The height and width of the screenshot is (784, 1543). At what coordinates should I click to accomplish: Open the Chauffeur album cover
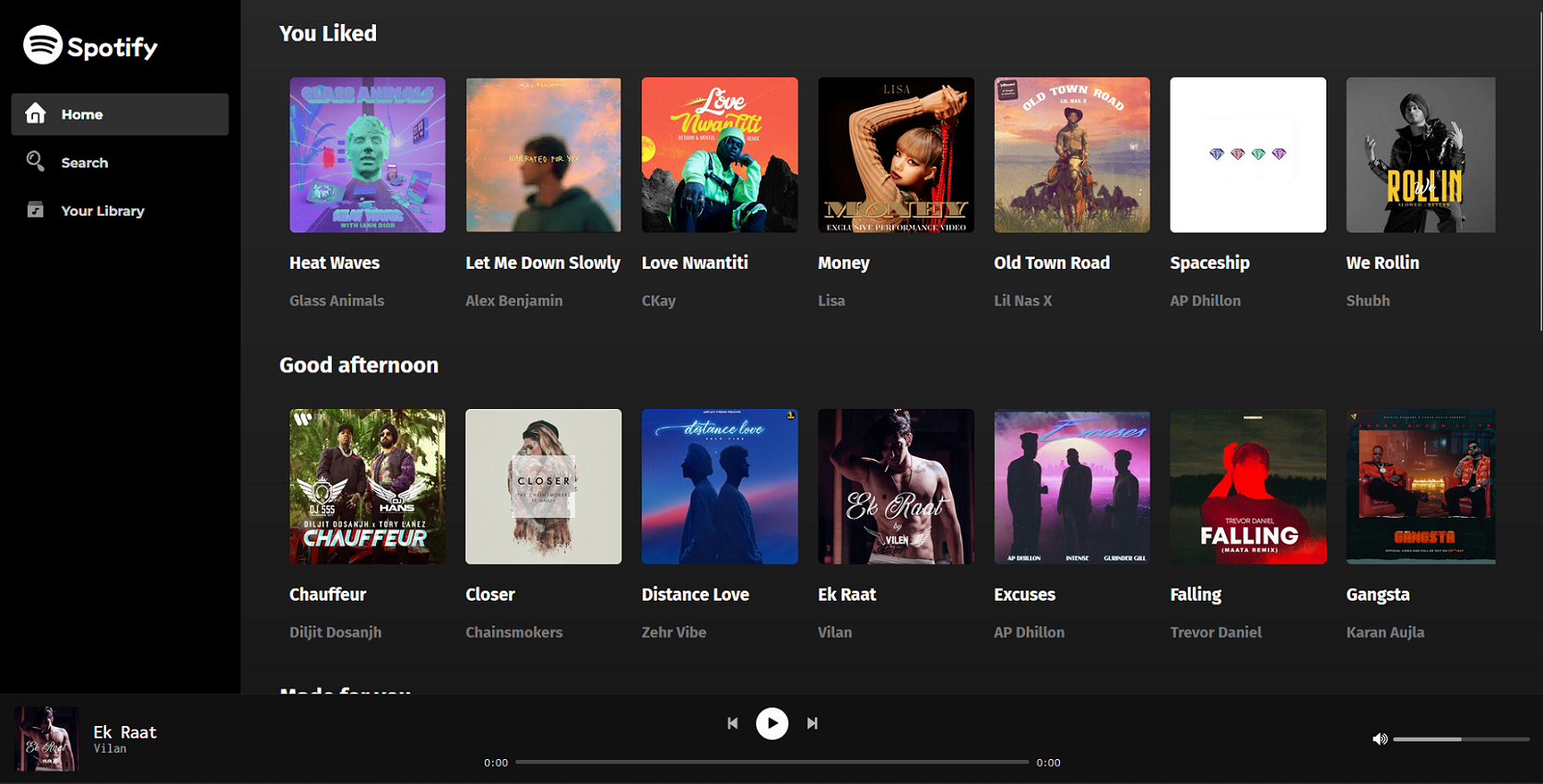click(367, 486)
